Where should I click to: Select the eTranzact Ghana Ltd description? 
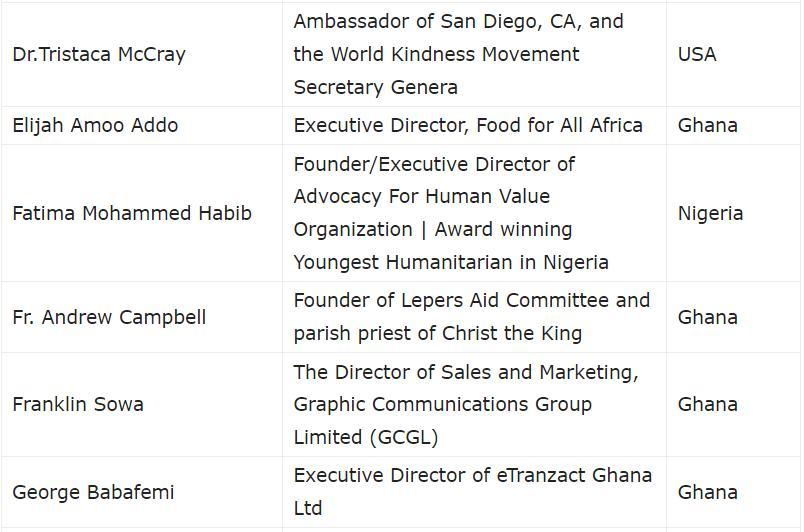(474, 493)
